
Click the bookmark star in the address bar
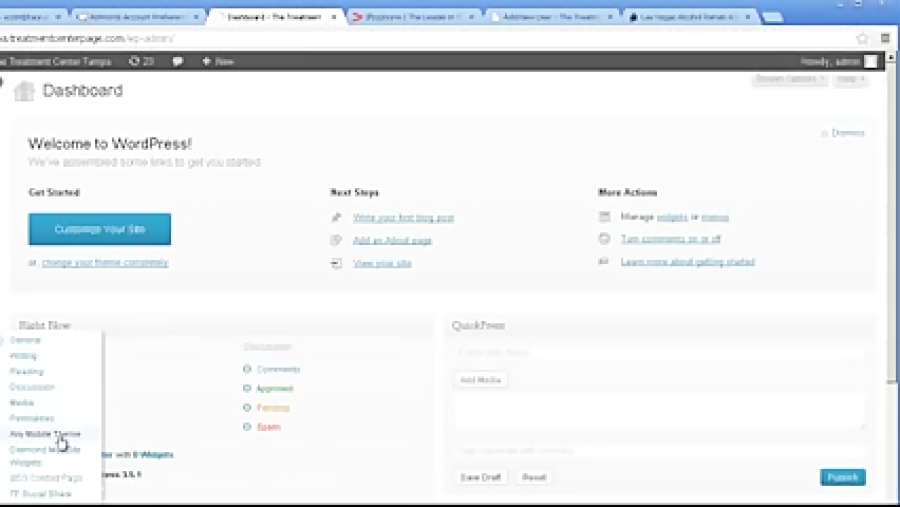coord(862,38)
